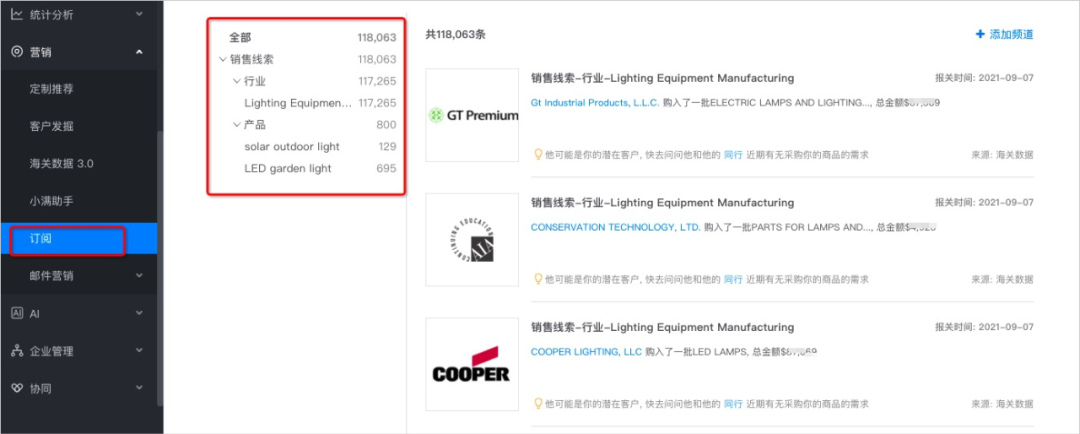Click the lightbulb icon in CONSERVATION TECHNOLOGY card
1080x434 pixels.
tap(539, 279)
